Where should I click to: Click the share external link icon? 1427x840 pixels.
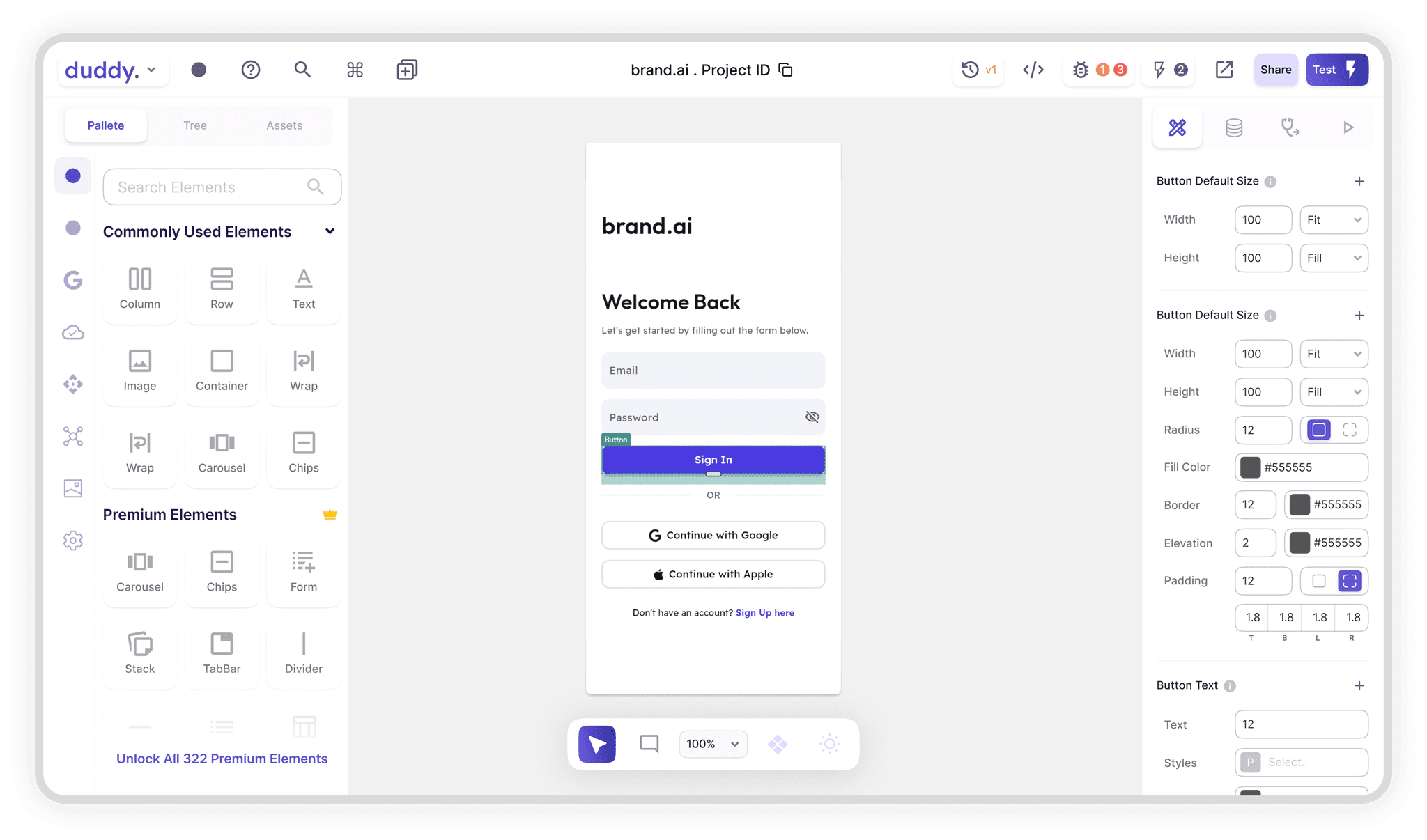tap(1225, 70)
